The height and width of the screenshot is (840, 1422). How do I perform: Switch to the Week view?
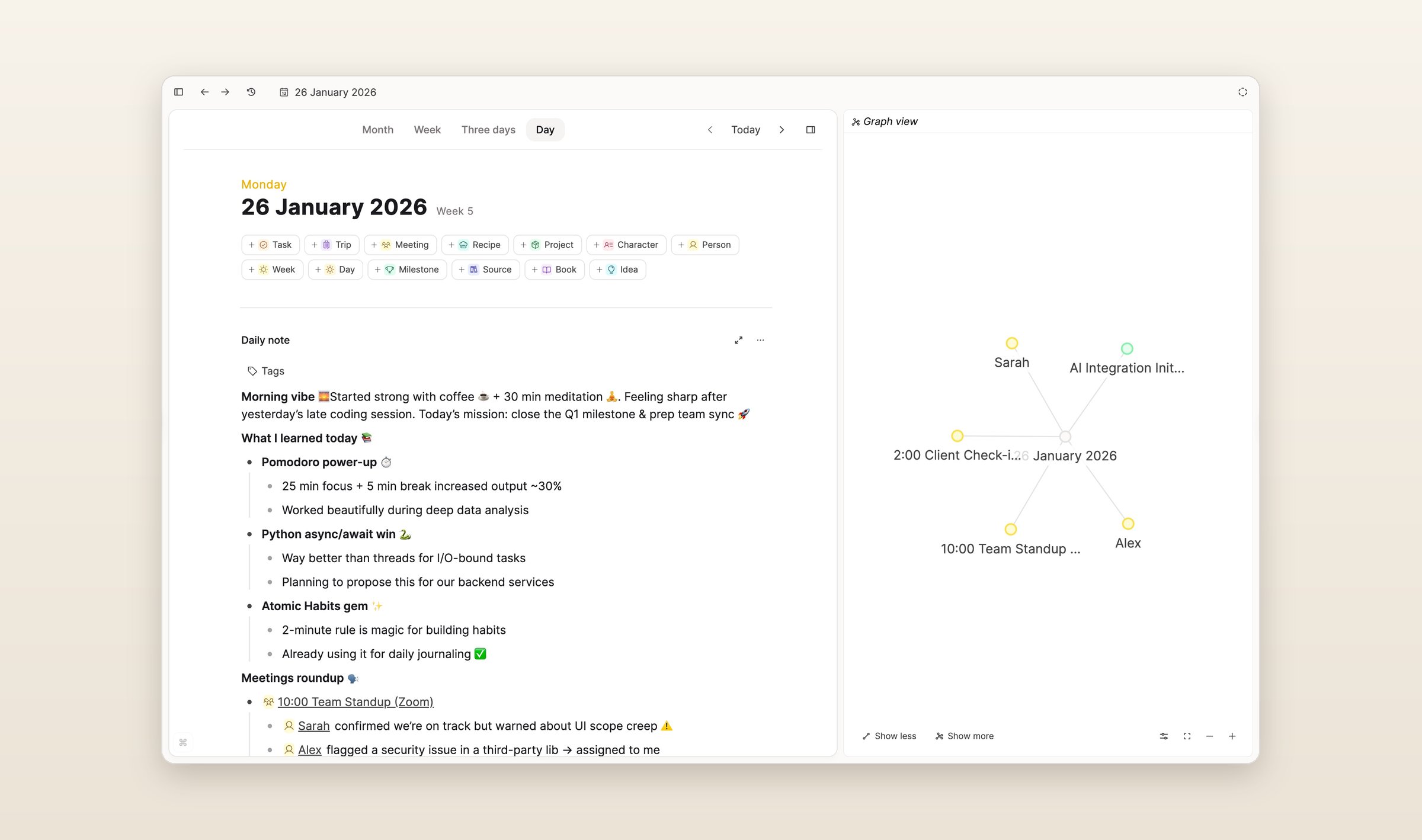(x=427, y=130)
